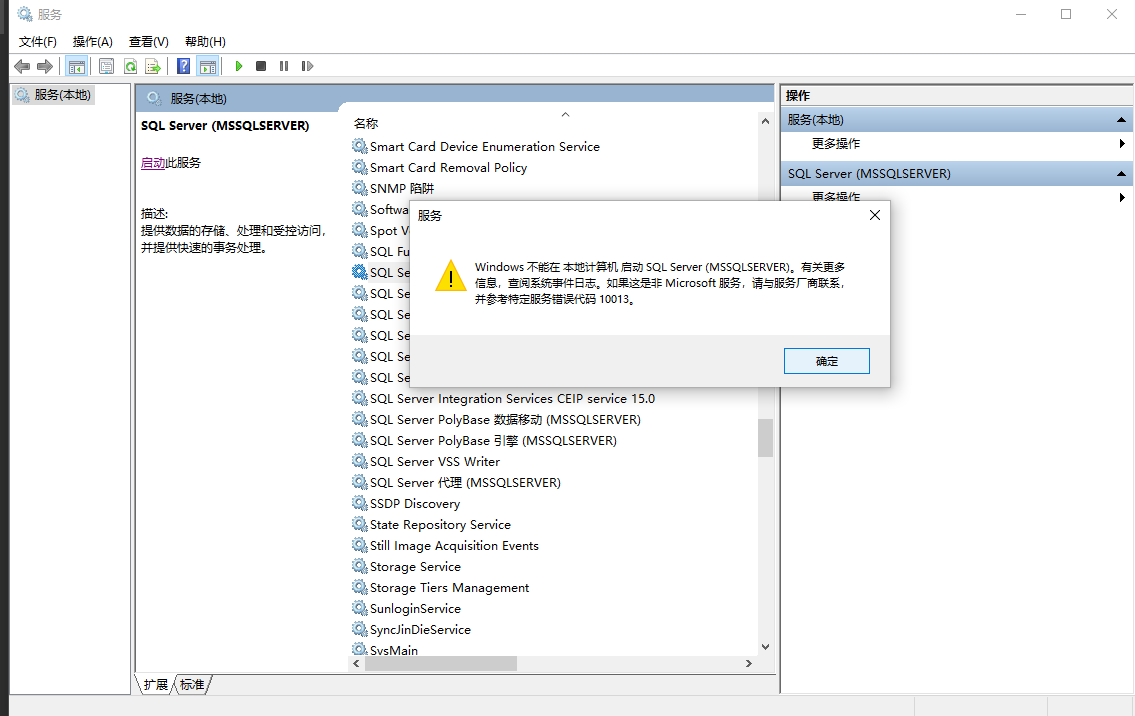Collapse the SQL Server (MSSQLSERVER) actions section

tap(1121, 174)
